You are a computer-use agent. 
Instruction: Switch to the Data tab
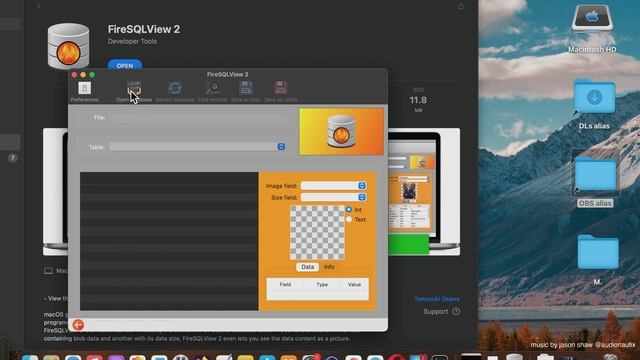pos(307,267)
